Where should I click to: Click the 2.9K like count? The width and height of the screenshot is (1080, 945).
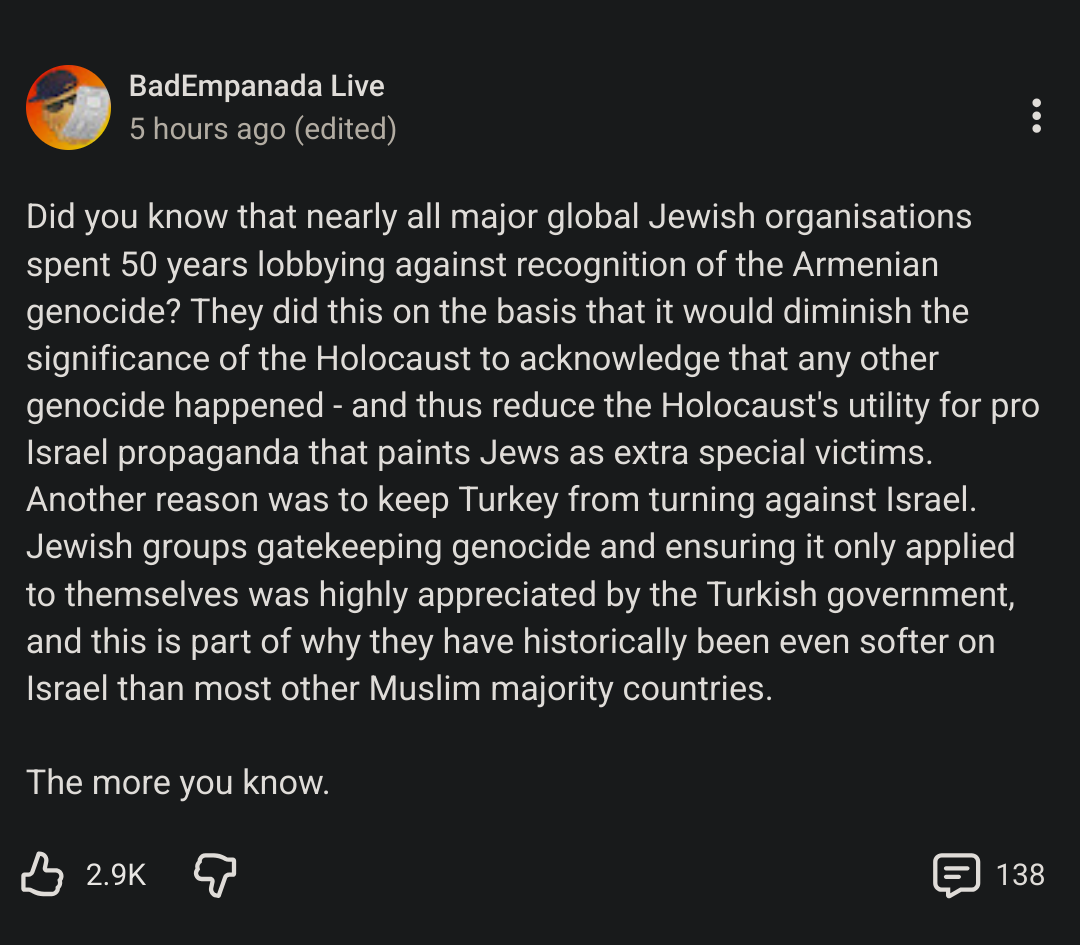pos(116,875)
